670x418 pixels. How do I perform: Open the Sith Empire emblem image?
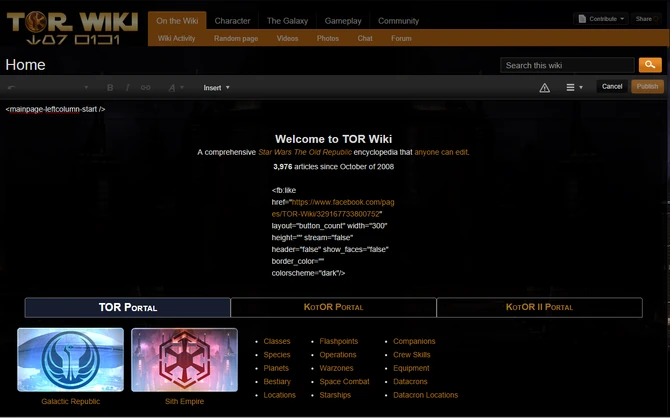[x=184, y=360]
